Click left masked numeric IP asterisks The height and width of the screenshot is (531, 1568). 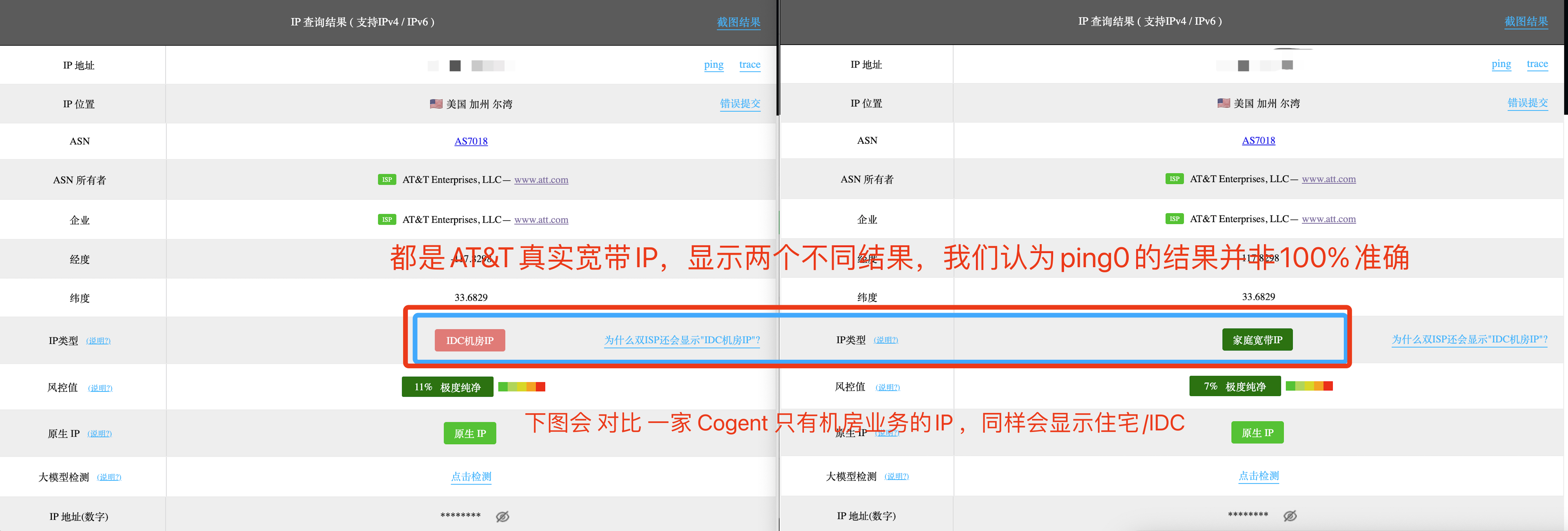tap(461, 516)
